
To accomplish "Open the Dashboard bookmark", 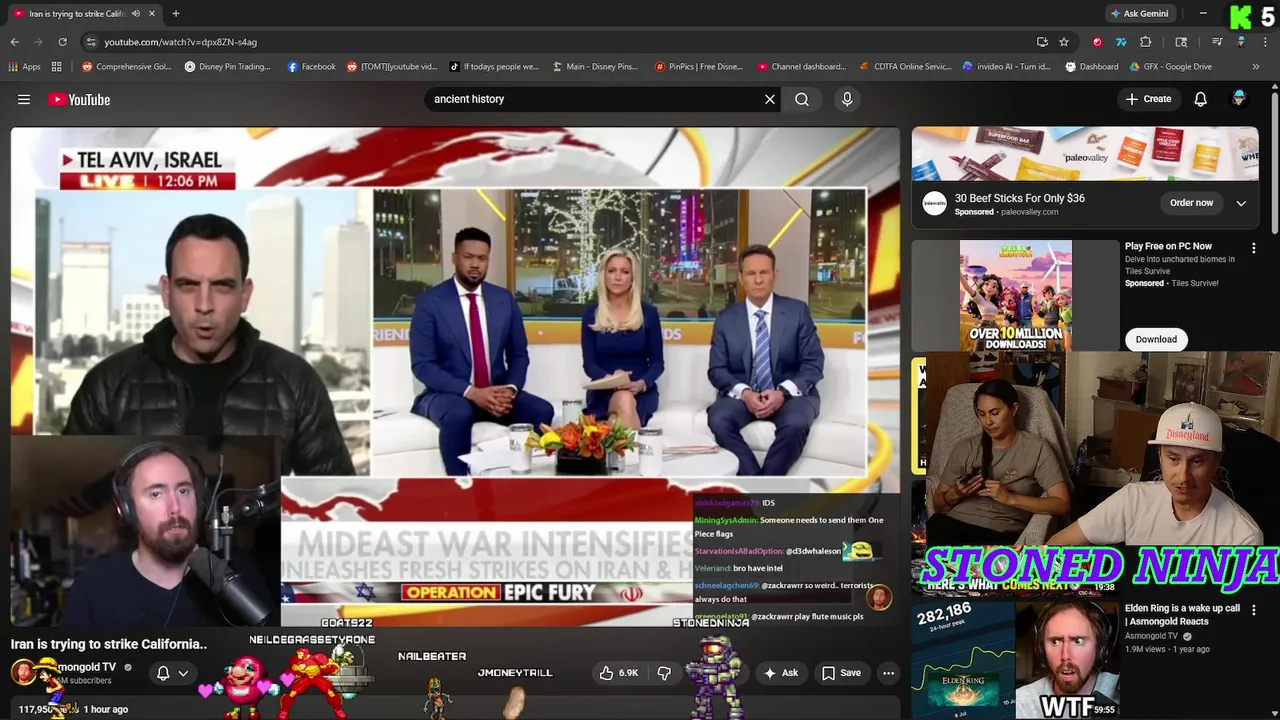I will 1091,67.
